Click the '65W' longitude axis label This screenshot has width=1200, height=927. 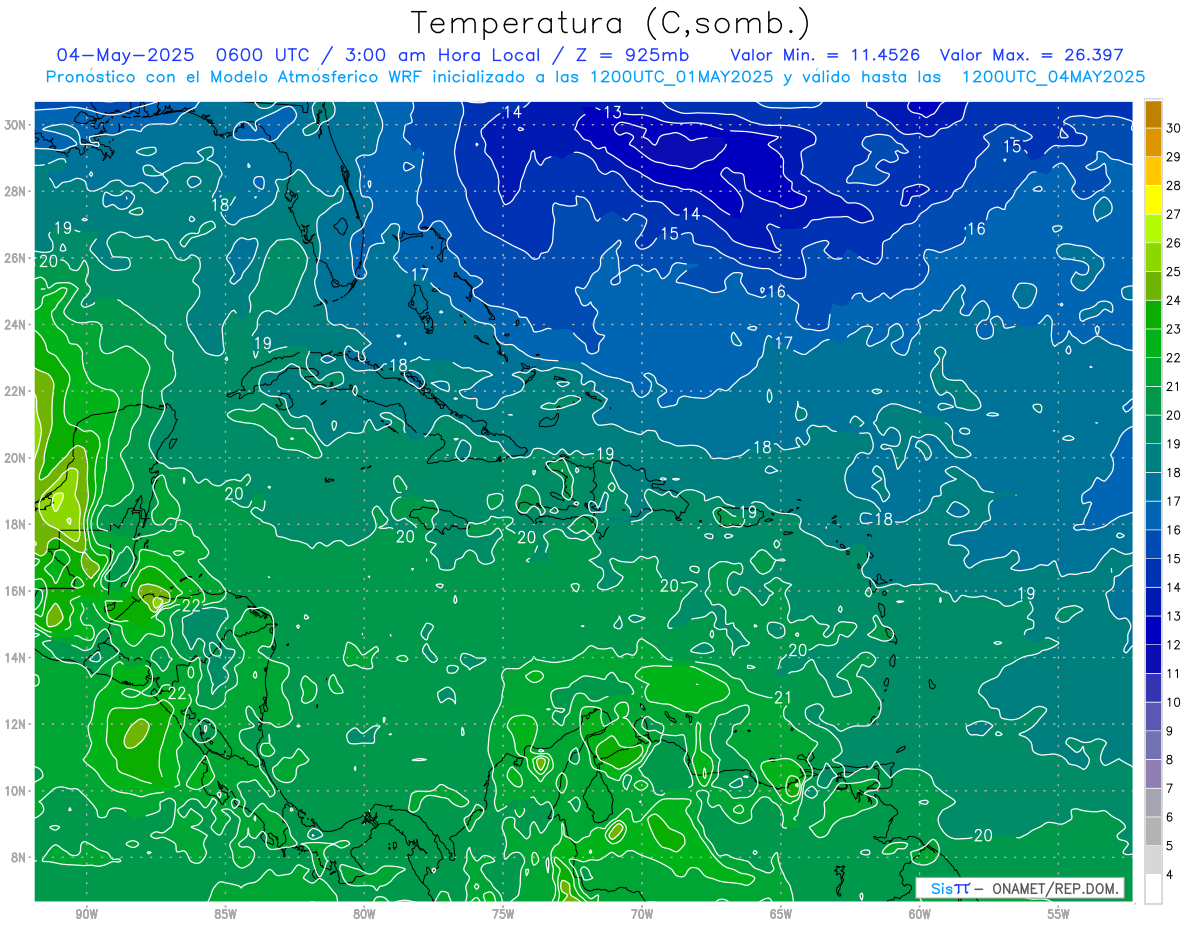[x=781, y=914]
